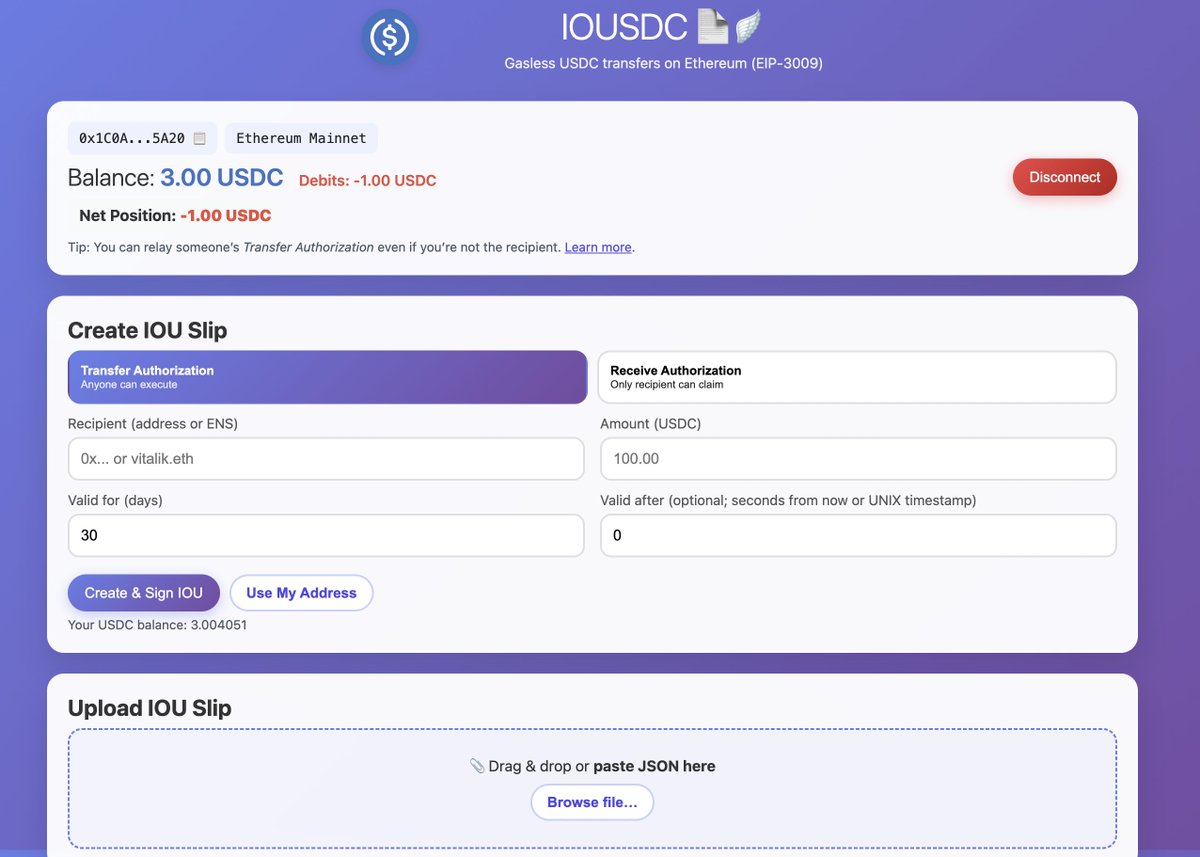Click Use My Address button
This screenshot has width=1200, height=857.
(301, 593)
